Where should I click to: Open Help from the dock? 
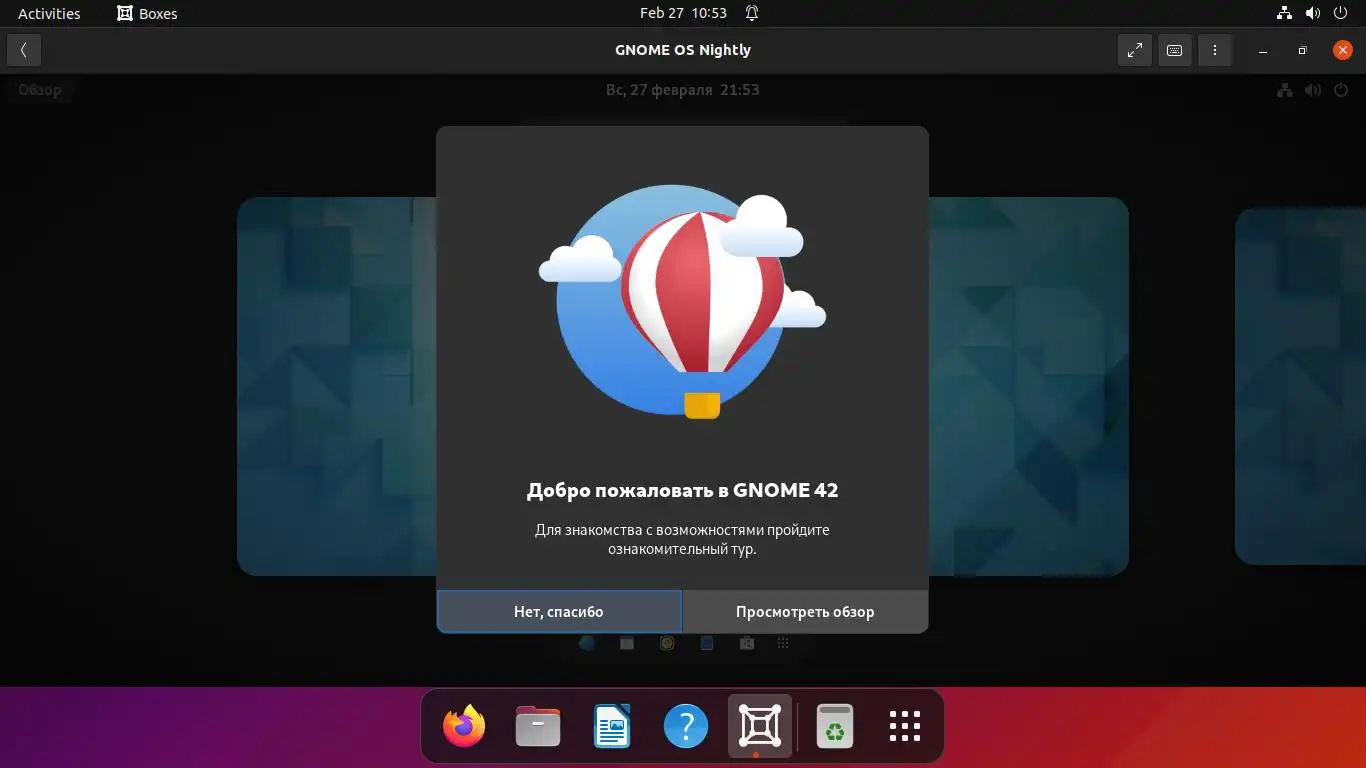tap(686, 726)
